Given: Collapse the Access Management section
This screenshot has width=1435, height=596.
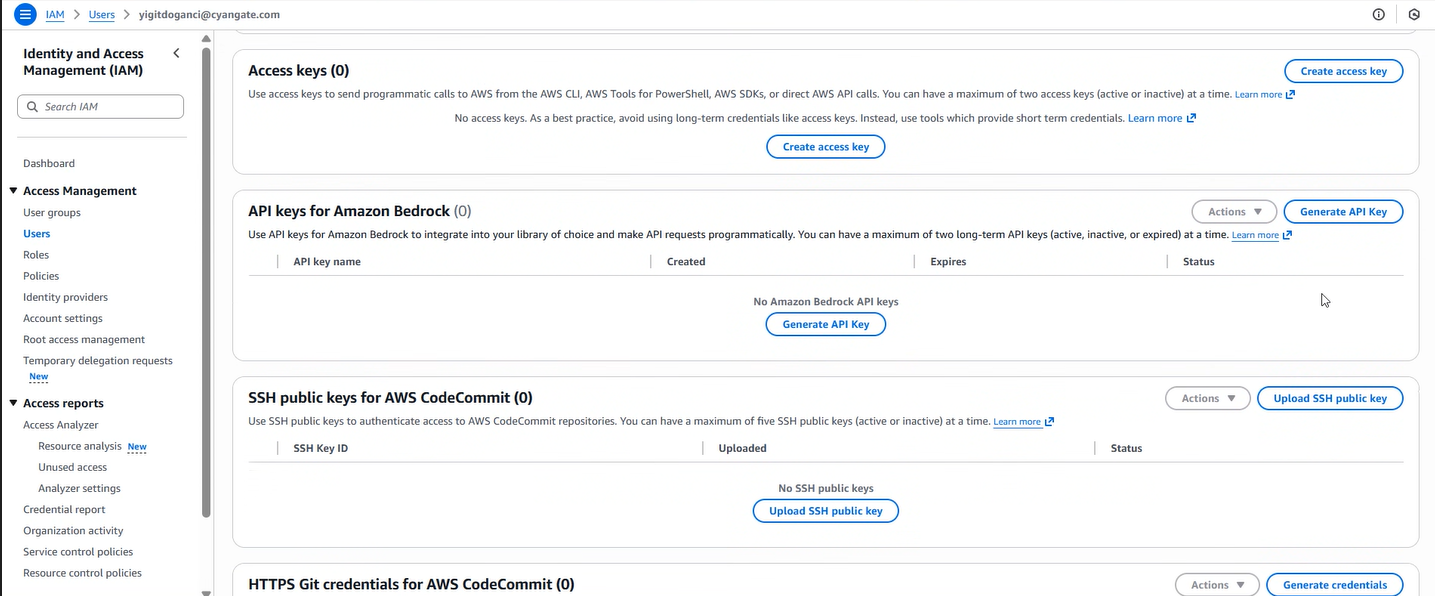Looking at the screenshot, I should tap(14, 191).
